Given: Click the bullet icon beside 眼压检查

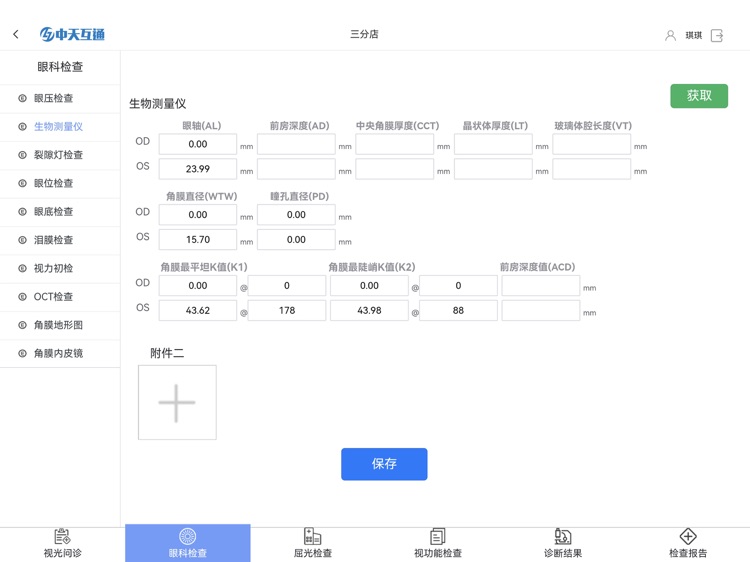Looking at the screenshot, I should tap(22, 99).
